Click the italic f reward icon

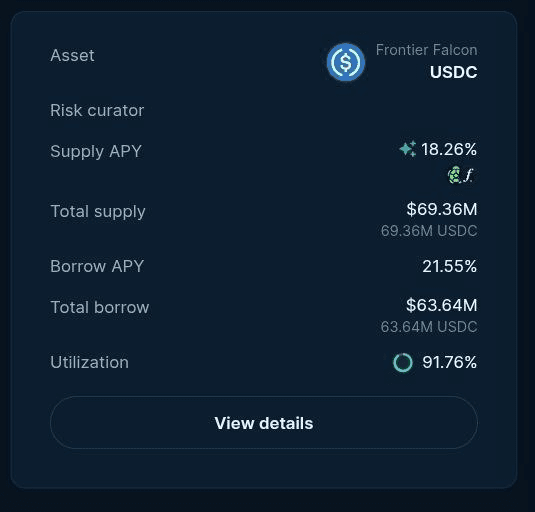click(x=469, y=175)
